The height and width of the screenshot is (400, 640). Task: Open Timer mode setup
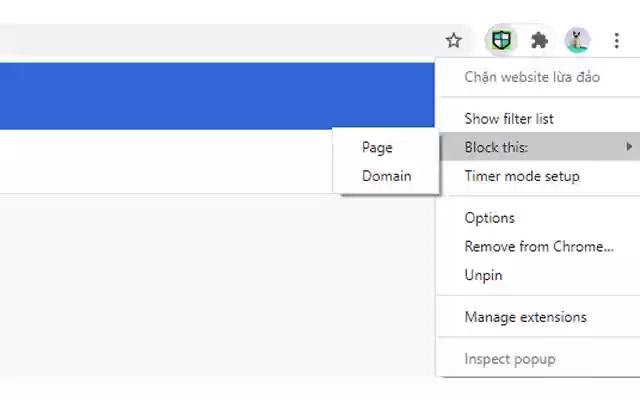click(x=522, y=176)
